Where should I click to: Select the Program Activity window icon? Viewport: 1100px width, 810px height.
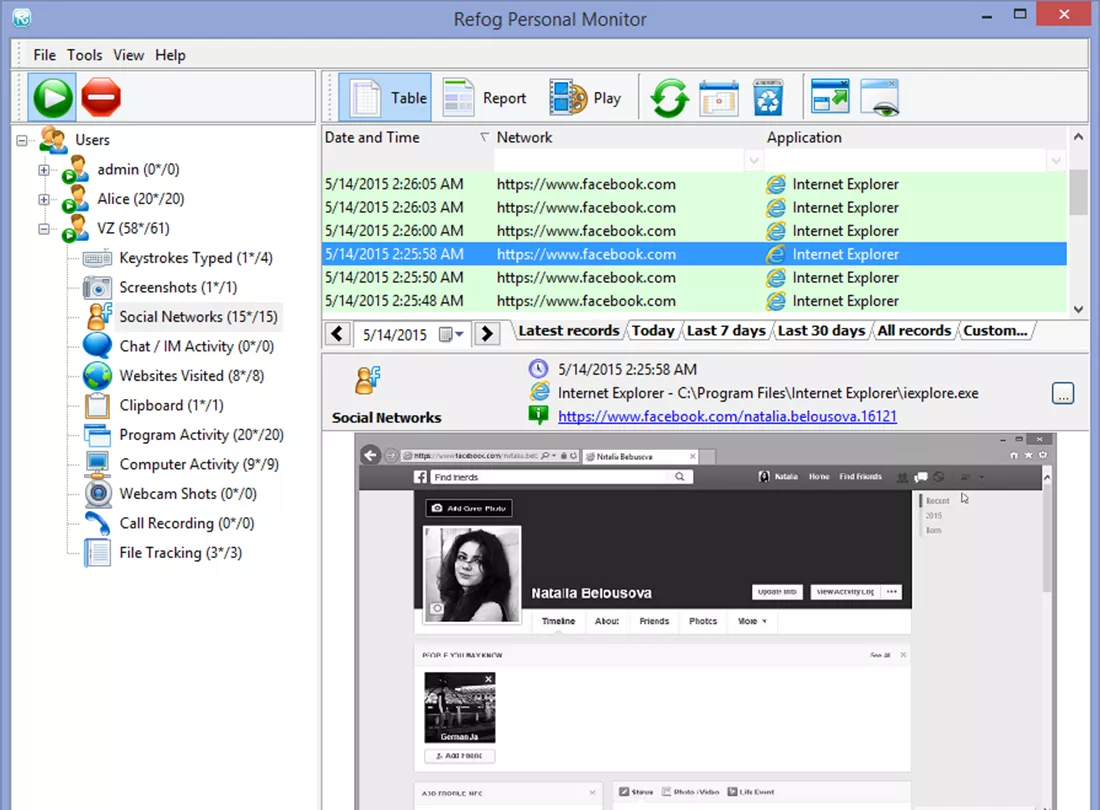coord(97,435)
